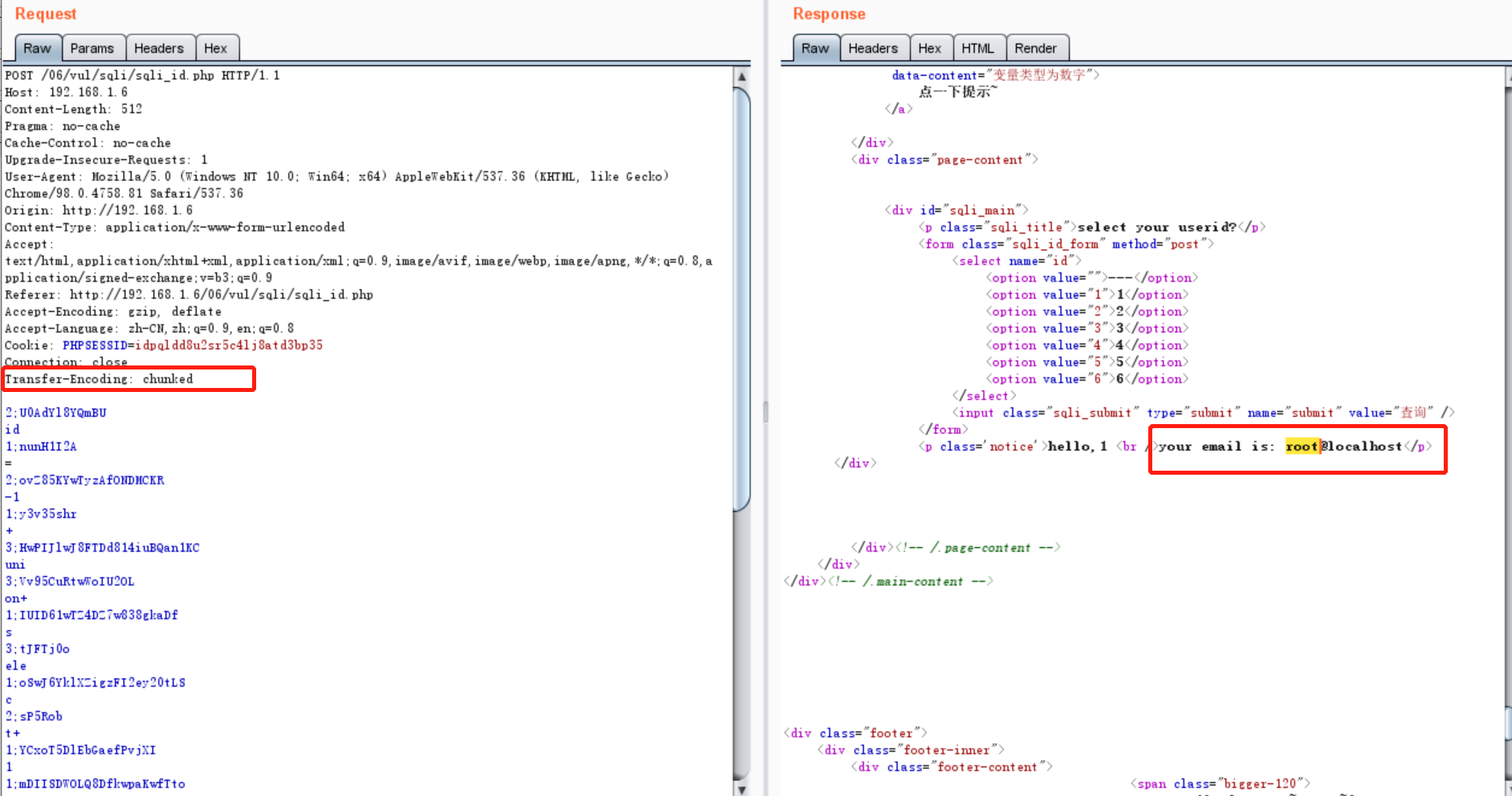Click request scrollbar down arrow
Screen dimensions: 1512x796
click(742, 788)
